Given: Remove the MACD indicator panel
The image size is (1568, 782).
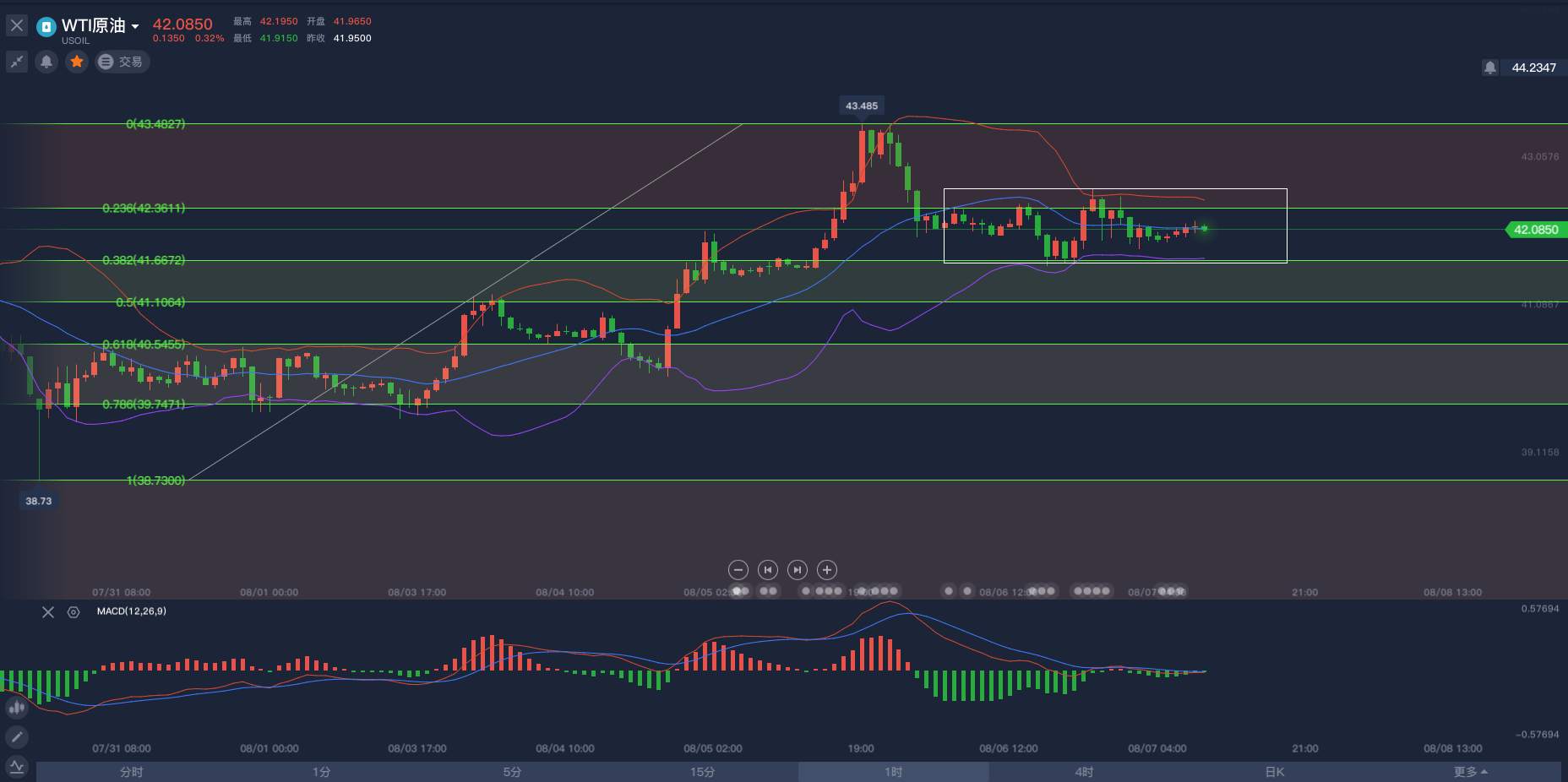Looking at the screenshot, I should (48, 612).
